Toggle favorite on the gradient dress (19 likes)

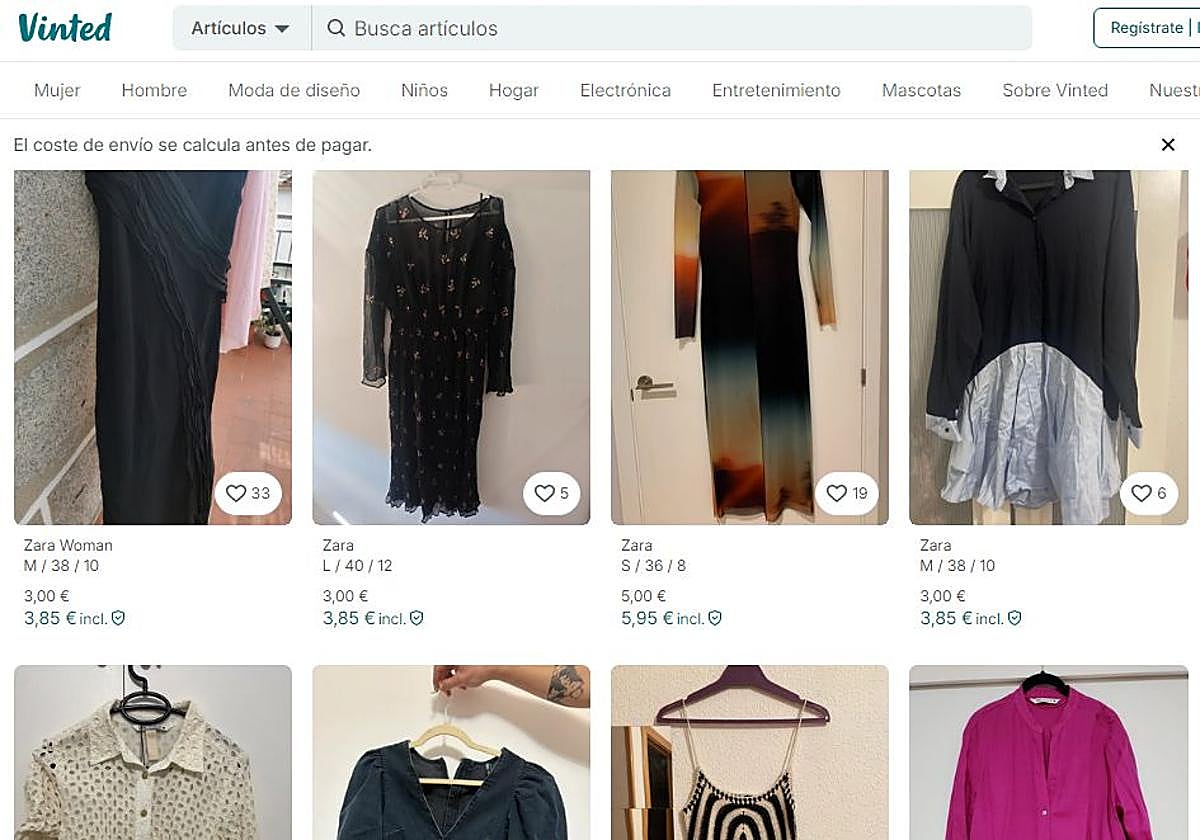click(x=837, y=493)
